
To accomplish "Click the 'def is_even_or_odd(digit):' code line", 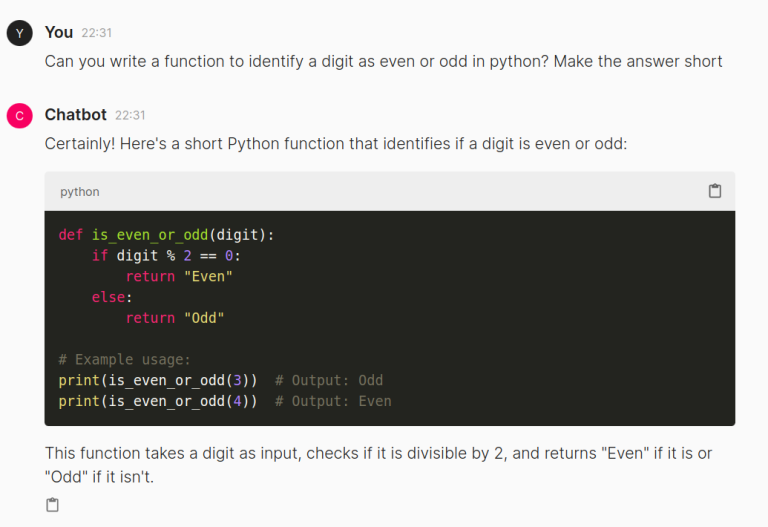I will point(166,235).
